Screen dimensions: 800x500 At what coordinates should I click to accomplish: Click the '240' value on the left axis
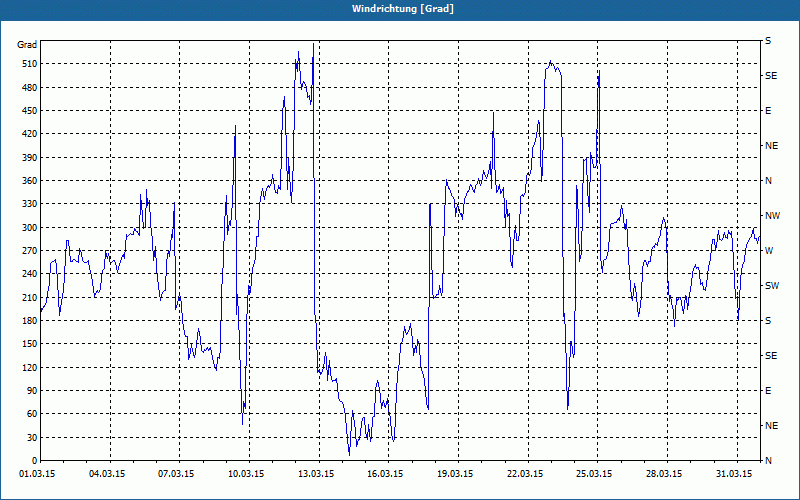tap(30, 274)
